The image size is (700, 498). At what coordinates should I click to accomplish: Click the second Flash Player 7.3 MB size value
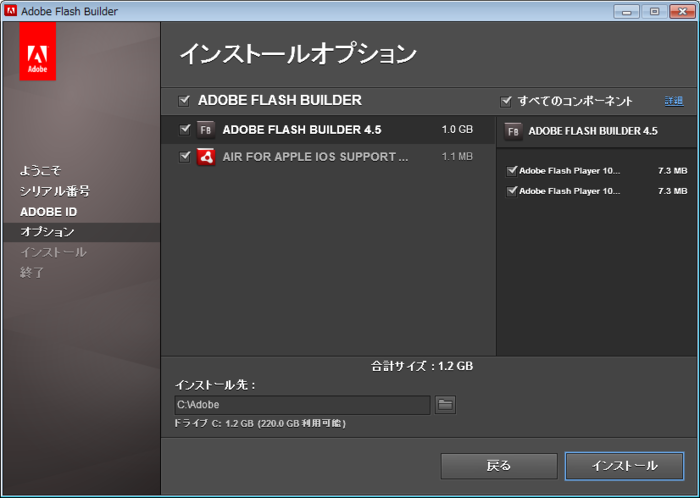pos(672,191)
